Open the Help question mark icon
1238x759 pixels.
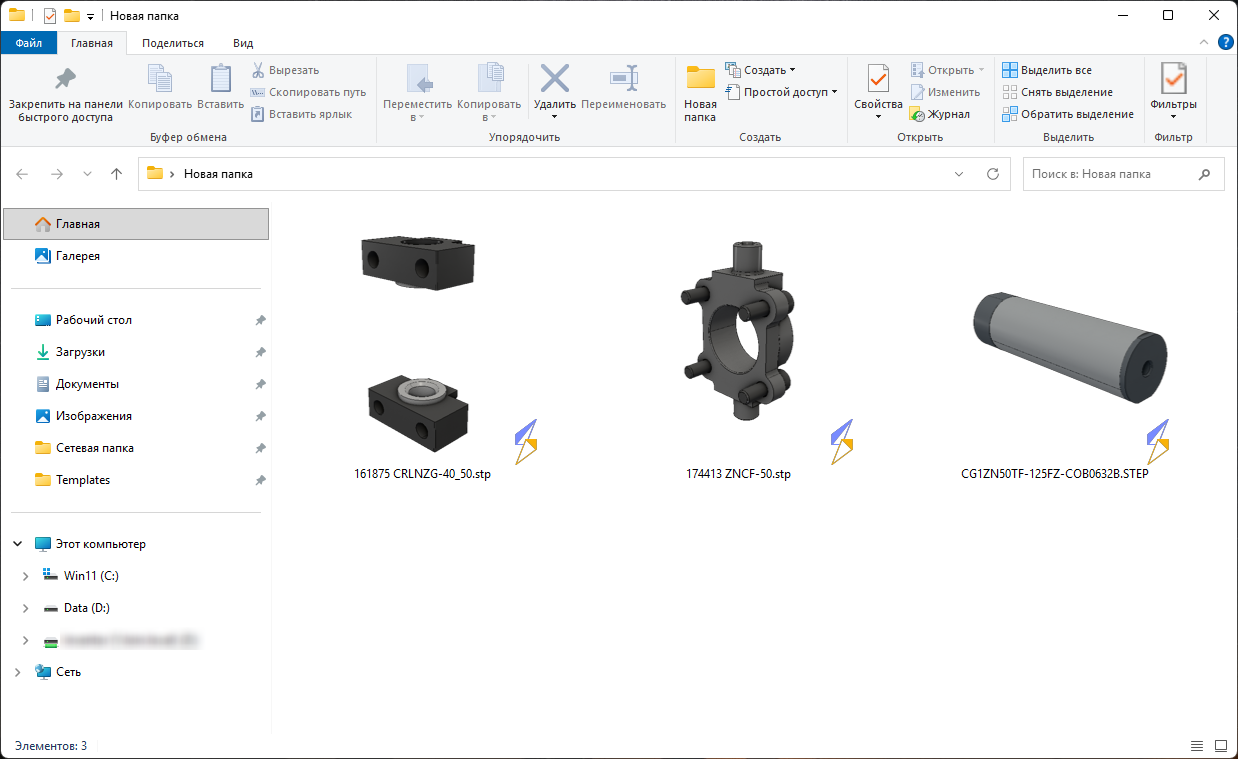coord(1225,43)
